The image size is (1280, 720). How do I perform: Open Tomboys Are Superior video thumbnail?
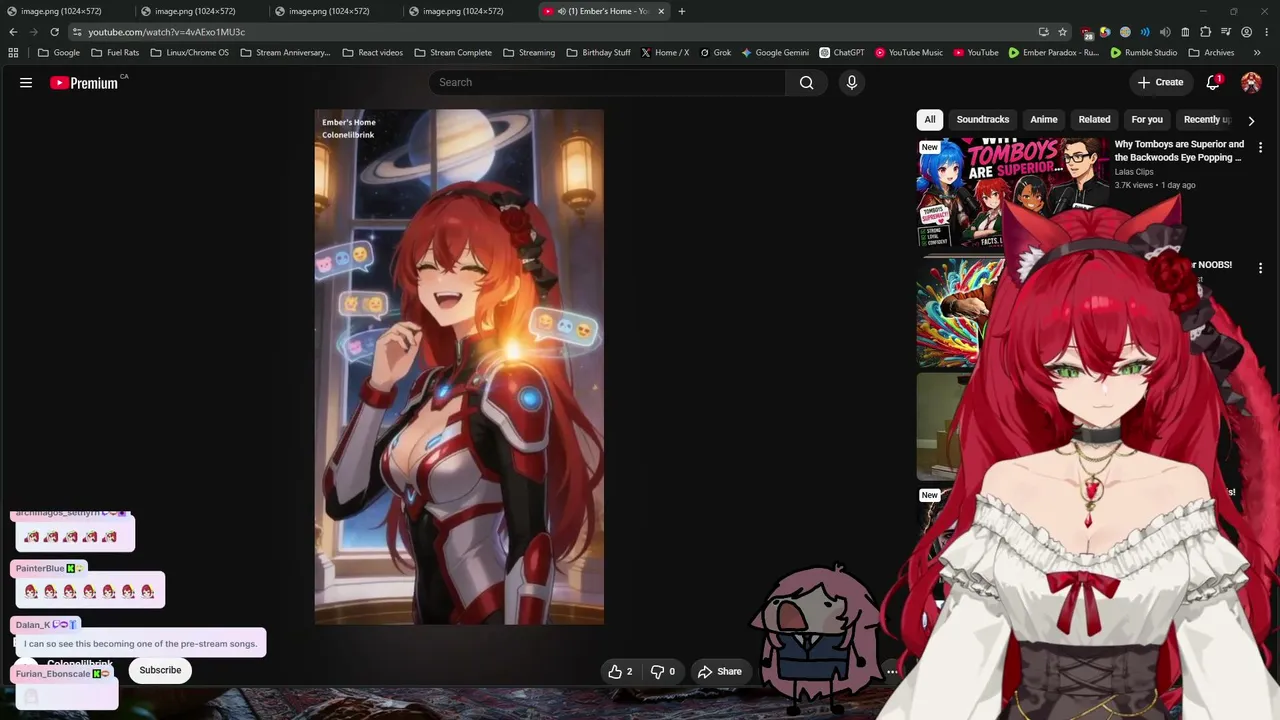[x=1011, y=192]
